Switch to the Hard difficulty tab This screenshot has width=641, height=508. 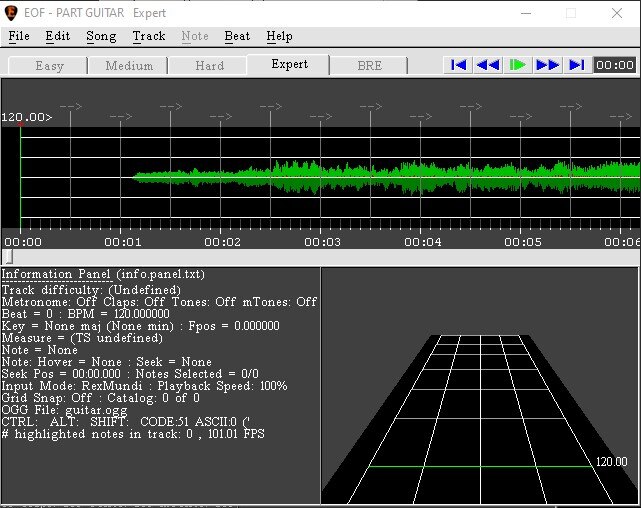click(x=208, y=66)
